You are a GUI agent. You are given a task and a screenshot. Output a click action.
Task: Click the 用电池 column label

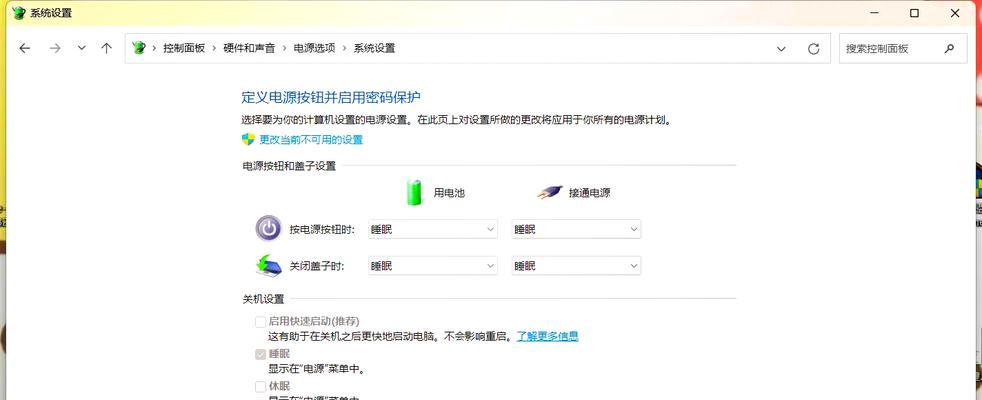450,193
